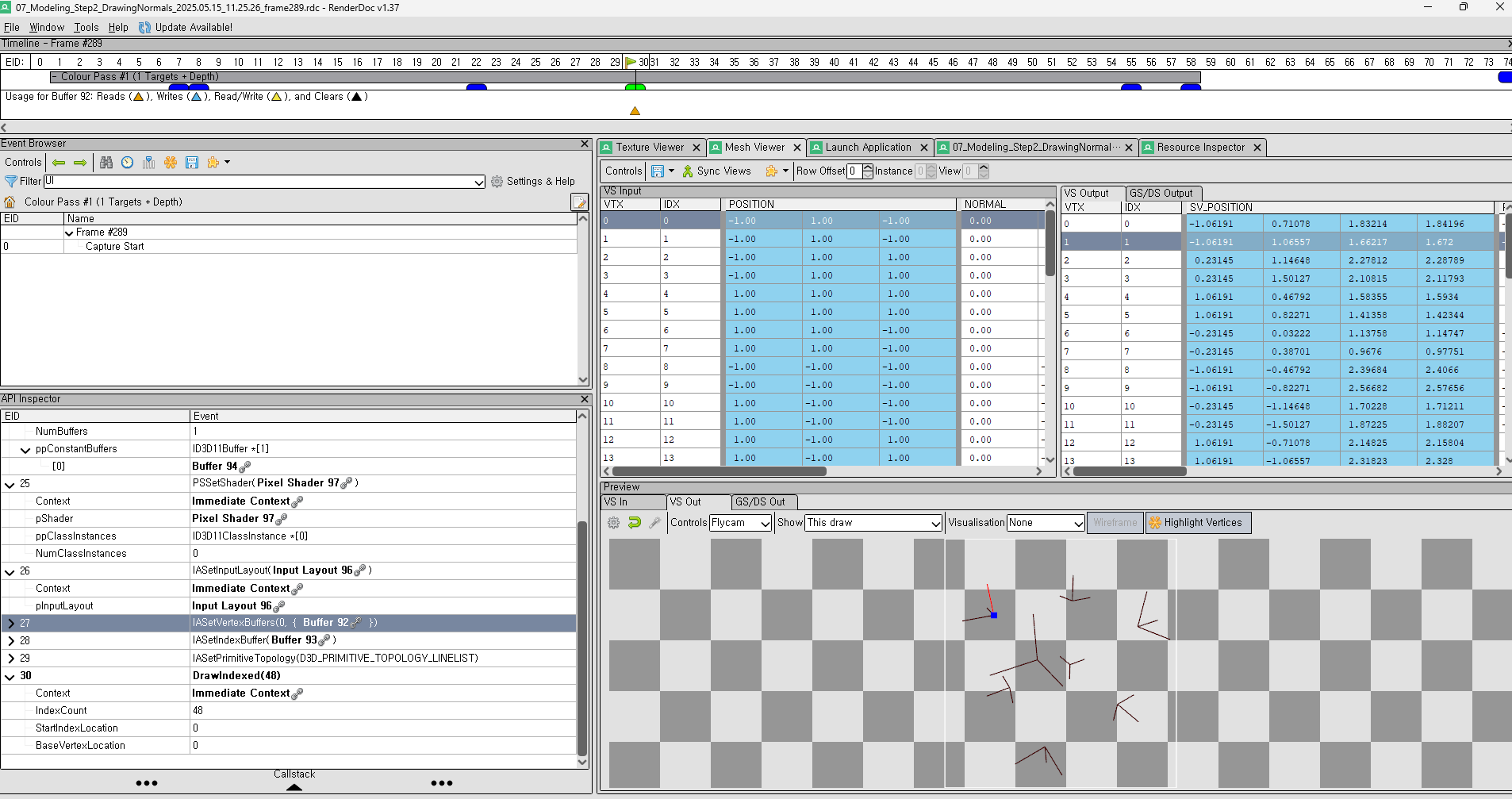
Task: Open the Help menu
Action: pos(118,28)
